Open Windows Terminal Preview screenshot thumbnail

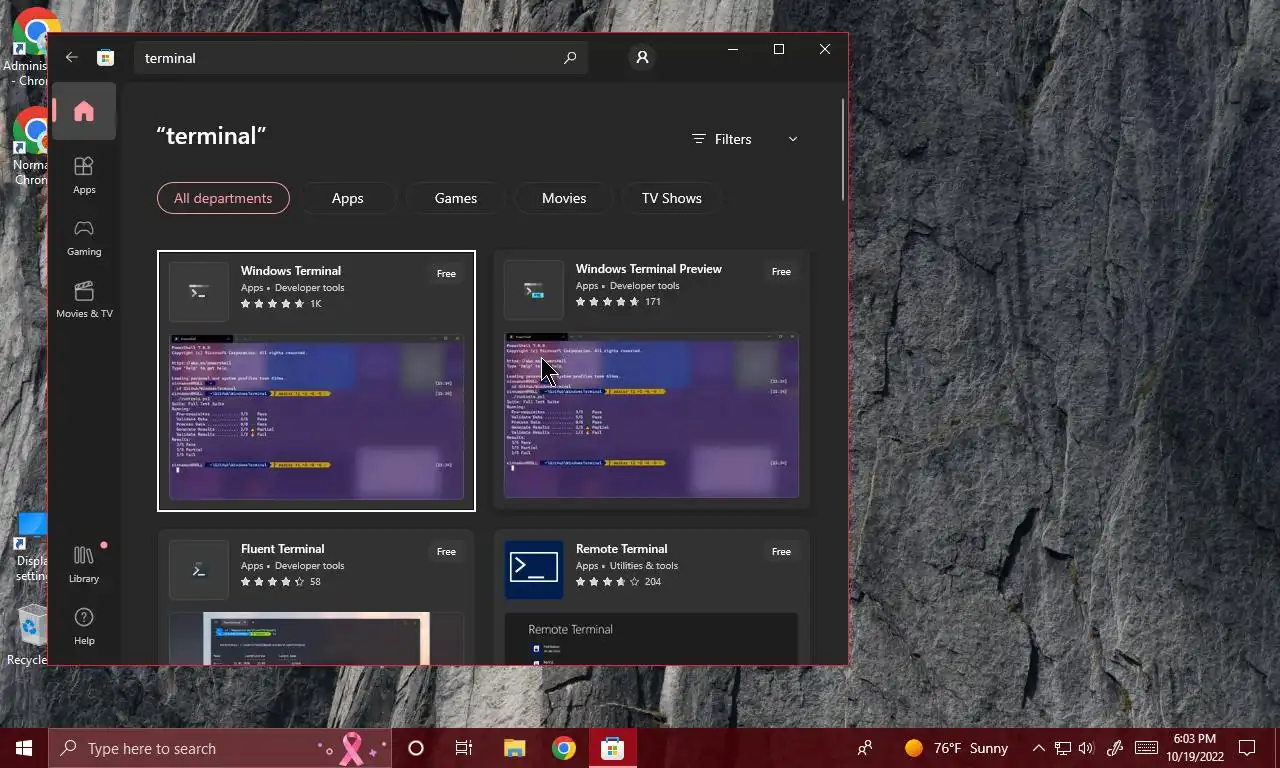point(651,414)
